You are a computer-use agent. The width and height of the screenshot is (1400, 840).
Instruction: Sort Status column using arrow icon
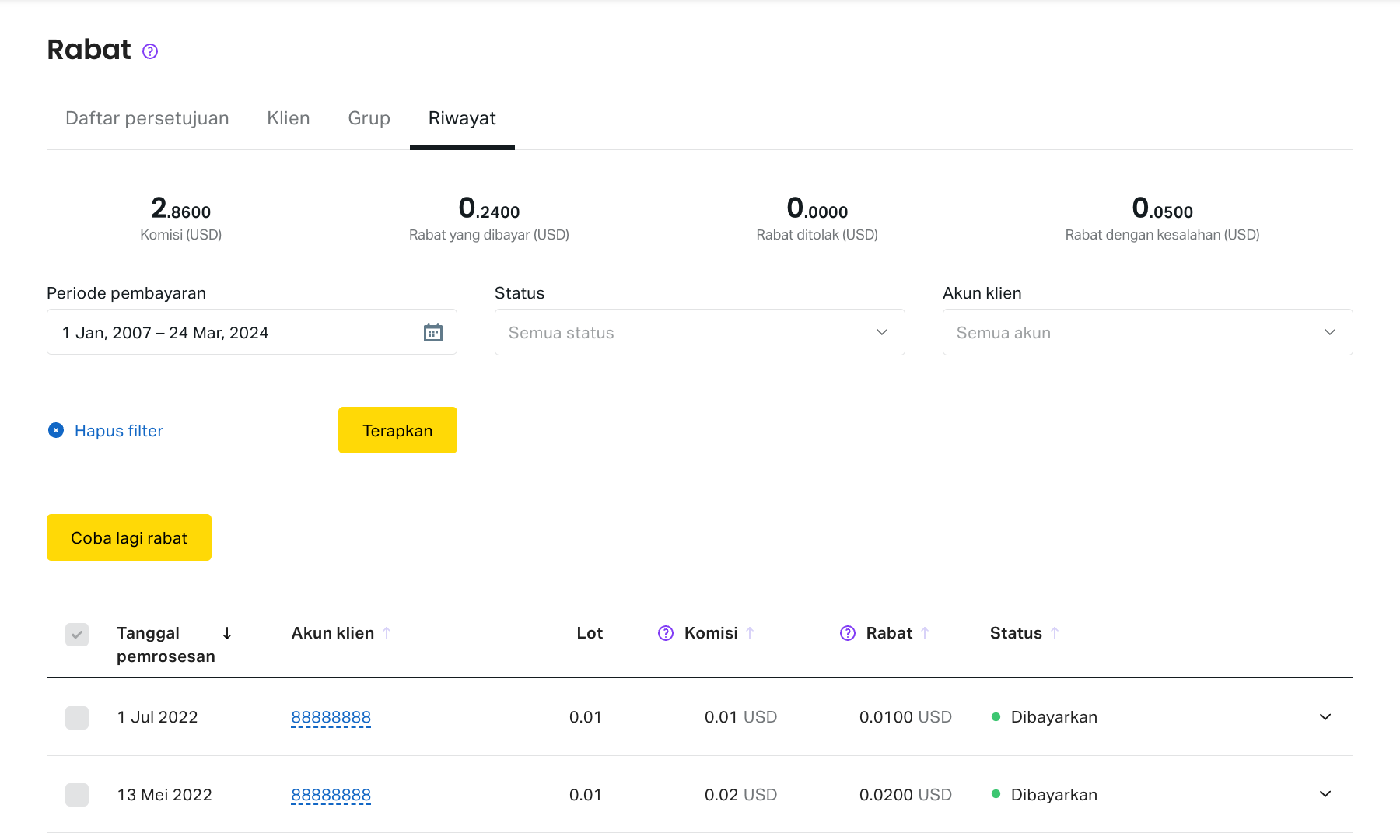[x=1055, y=633]
